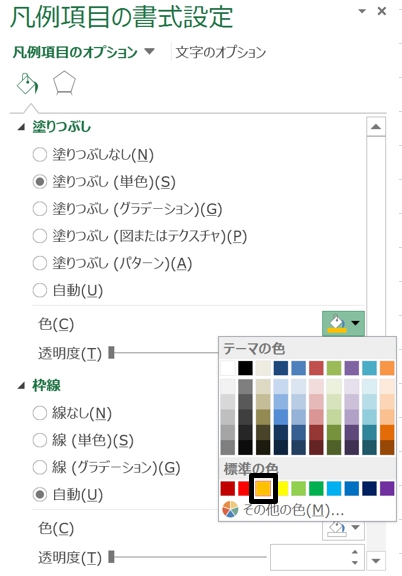This screenshot has width=402, height=576.
Task: Switch to the Effects pentagon icon tab
Action: (x=64, y=83)
